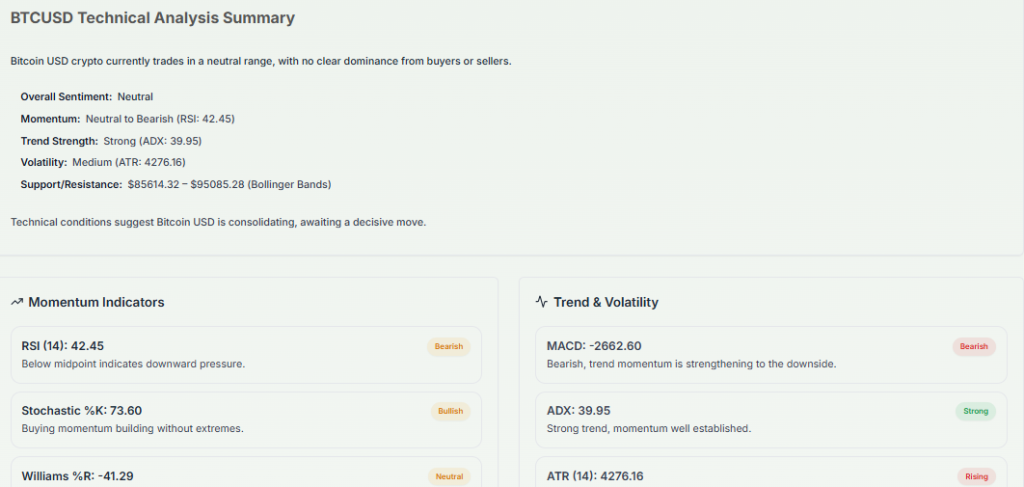Select the ADX: 39.95 card title

[x=581, y=410]
